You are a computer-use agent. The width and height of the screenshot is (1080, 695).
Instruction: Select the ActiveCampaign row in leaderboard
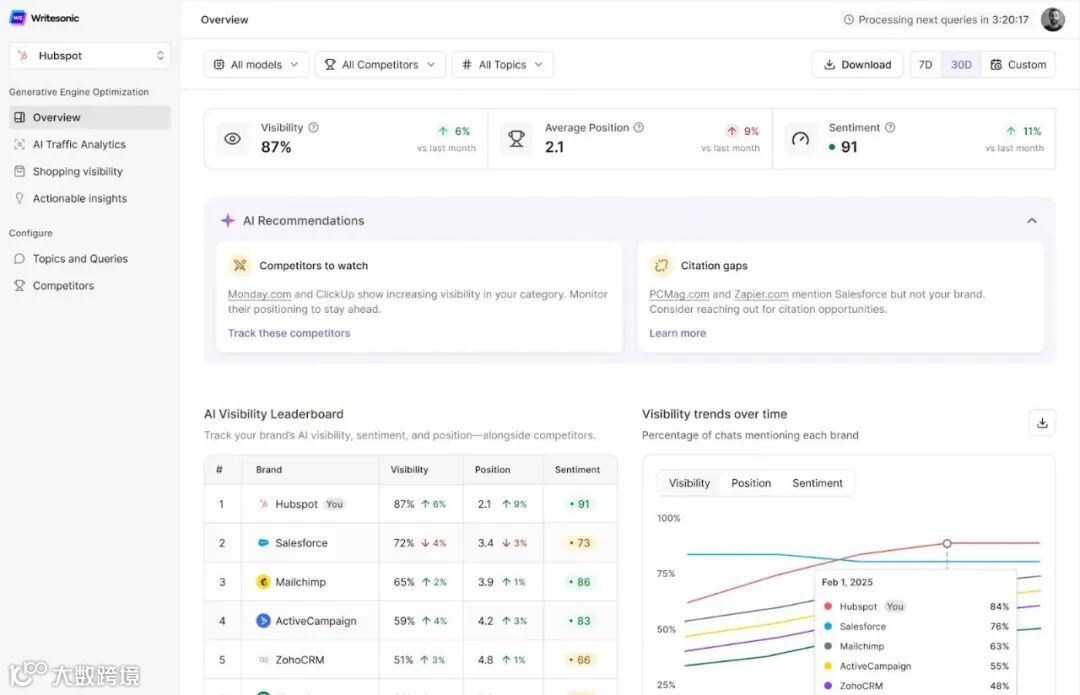(x=411, y=621)
